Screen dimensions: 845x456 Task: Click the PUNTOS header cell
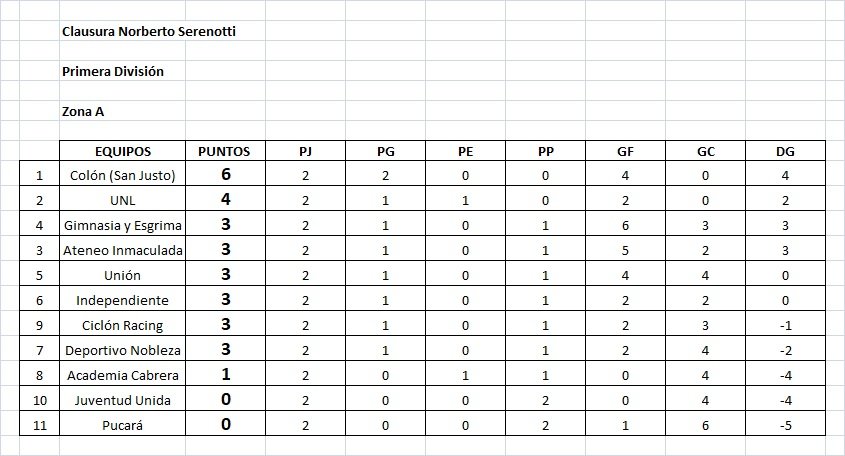pyautogui.click(x=224, y=151)
